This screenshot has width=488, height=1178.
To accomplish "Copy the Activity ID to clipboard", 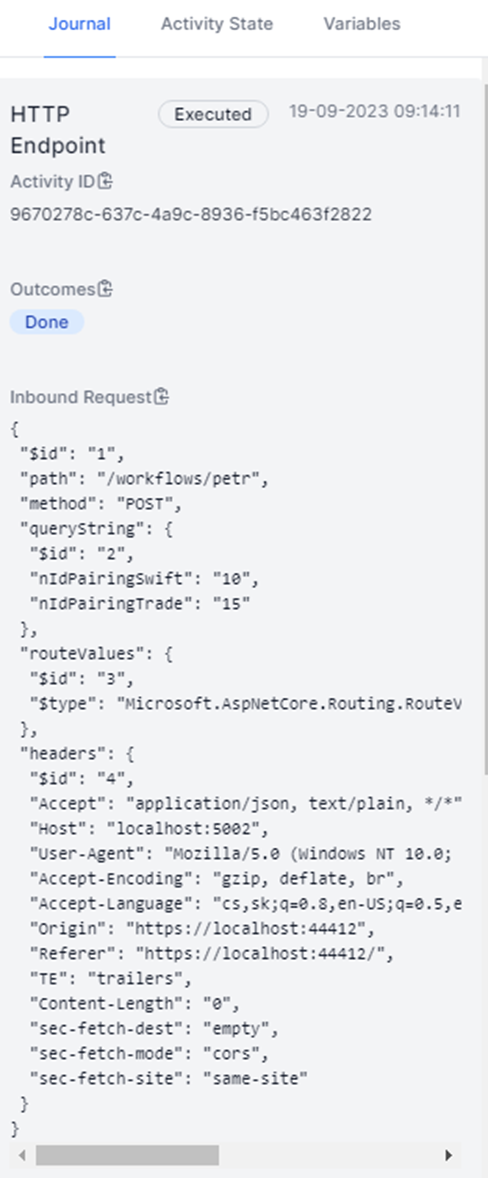I will pos(105,181).
